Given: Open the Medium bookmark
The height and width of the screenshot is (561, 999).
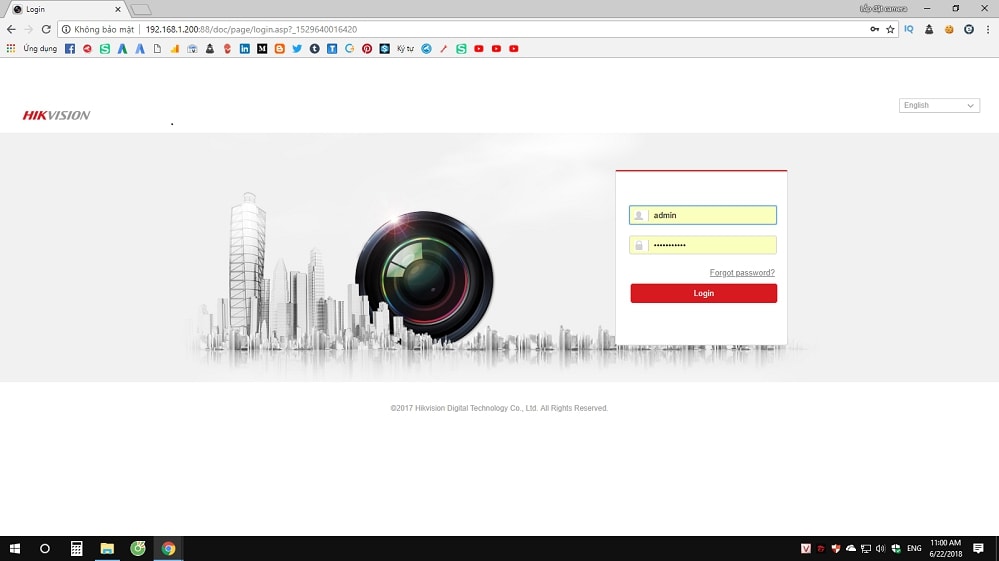Looking at the screenshot, I should pyautogui.click(x=262, y=48).
